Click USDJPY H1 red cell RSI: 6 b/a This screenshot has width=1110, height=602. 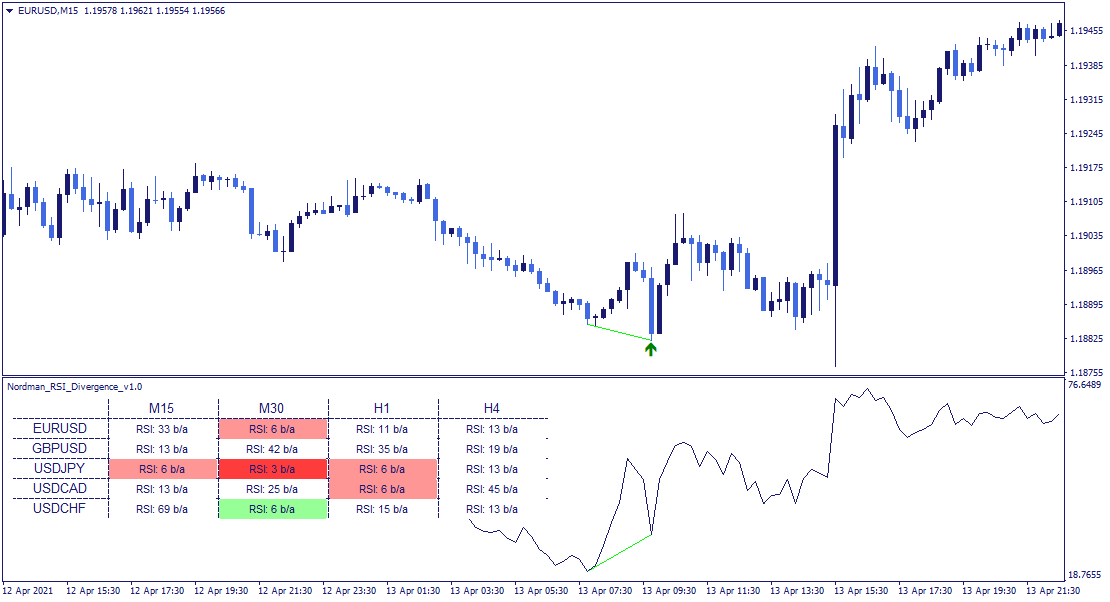pos(382,469)
